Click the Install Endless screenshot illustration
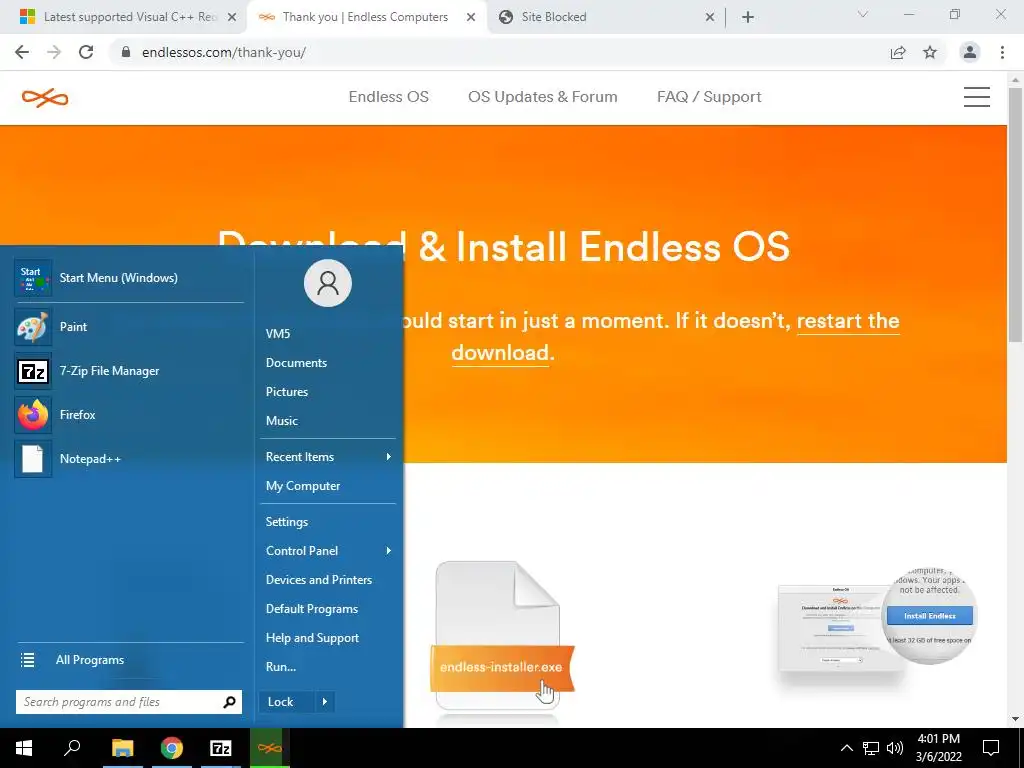 click(876, 625)
